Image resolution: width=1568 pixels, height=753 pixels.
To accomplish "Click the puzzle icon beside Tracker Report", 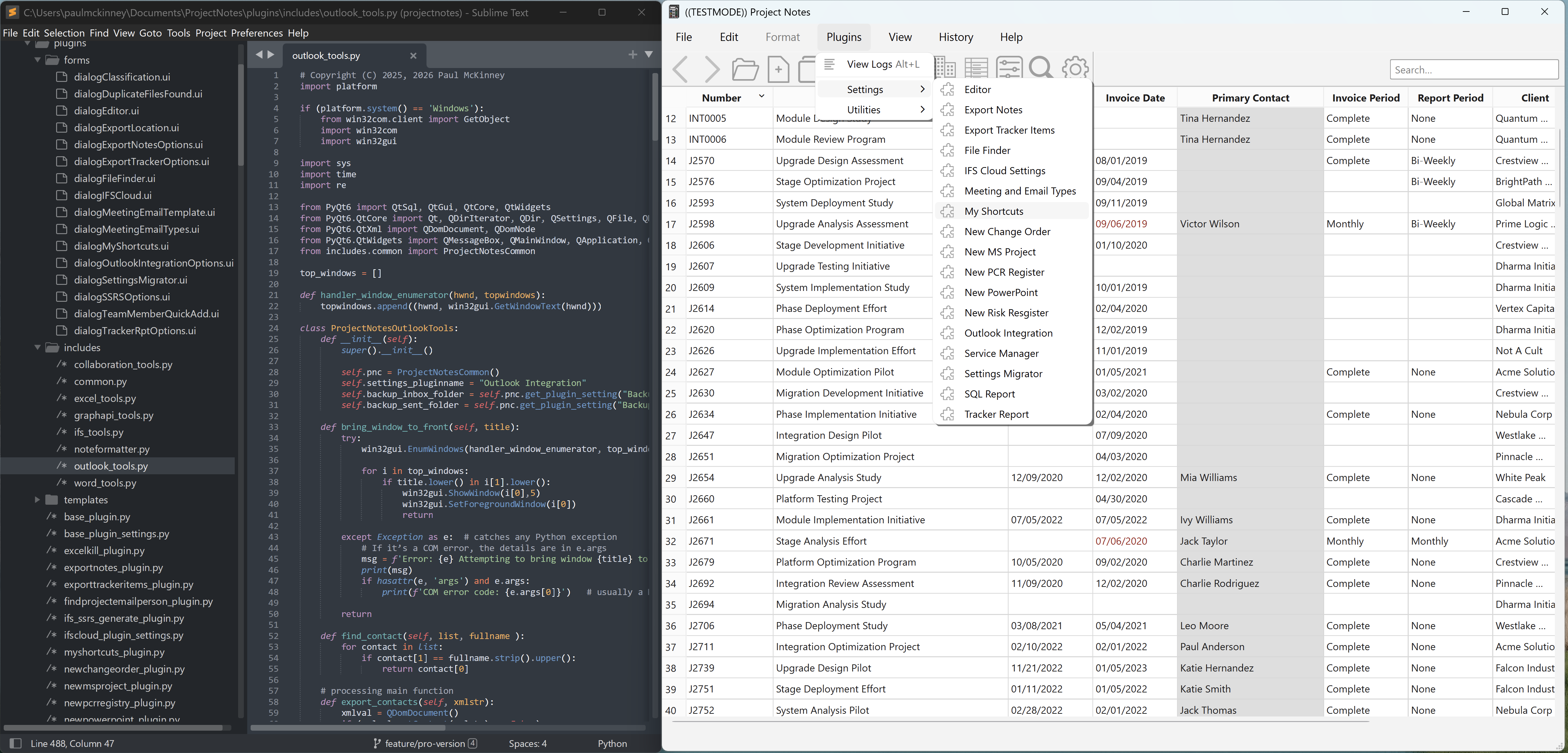I will tap(947, 414).
